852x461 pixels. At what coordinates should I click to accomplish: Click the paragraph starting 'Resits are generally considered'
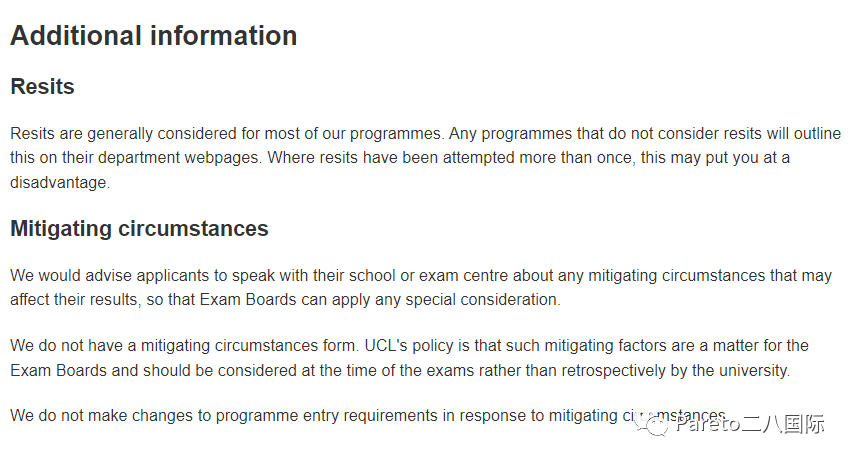pyautogui.click(x=425, y=158)
